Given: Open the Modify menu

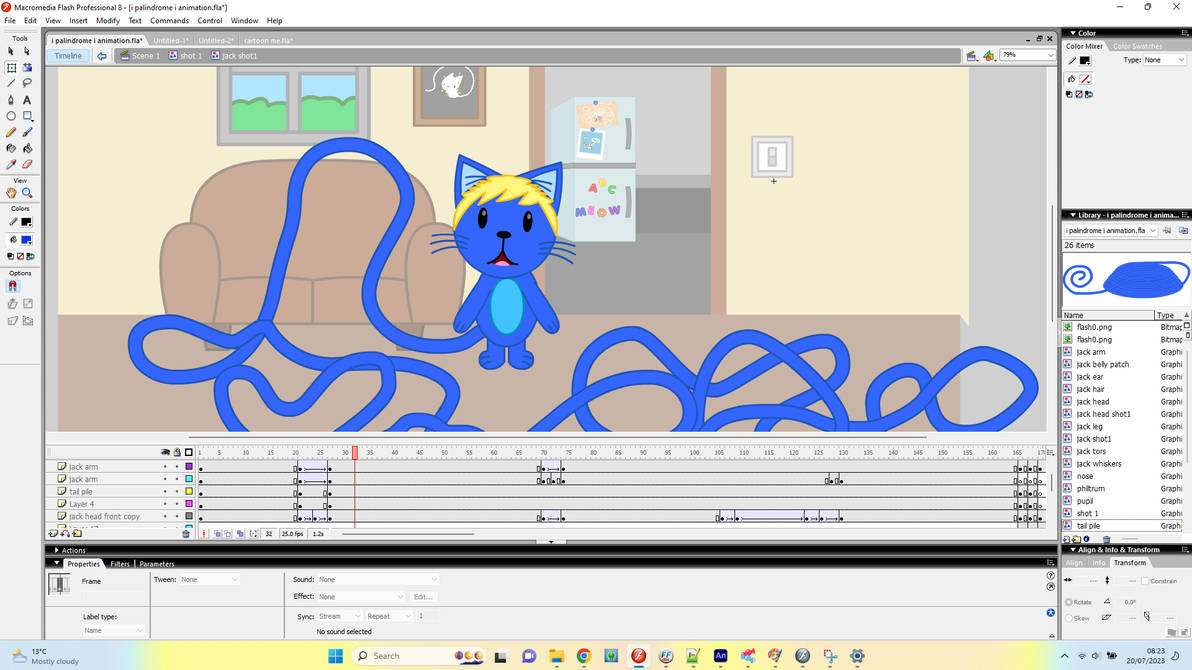Looking at the screenshot, I should coord(107,20).
